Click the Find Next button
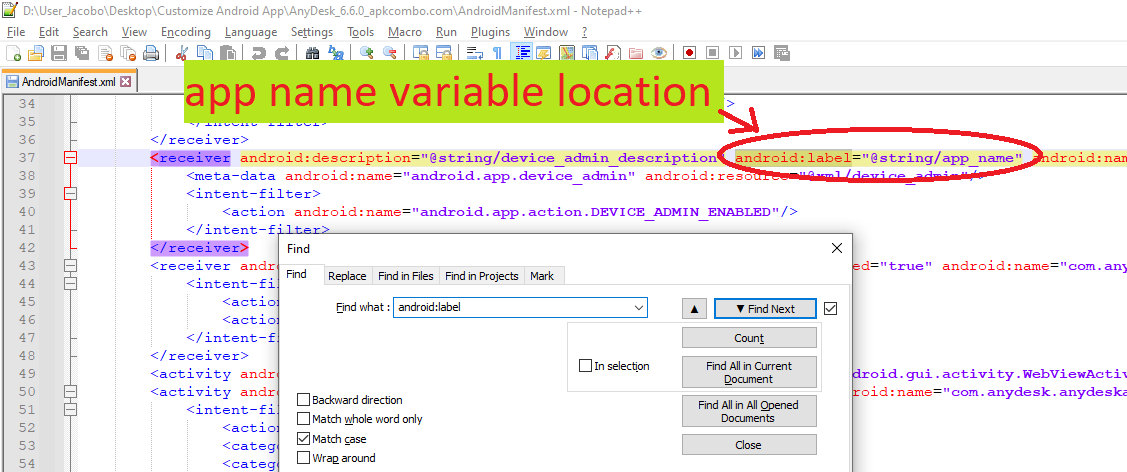The width and height of the screenshot is (1127, 472). (x=765, y=309)
